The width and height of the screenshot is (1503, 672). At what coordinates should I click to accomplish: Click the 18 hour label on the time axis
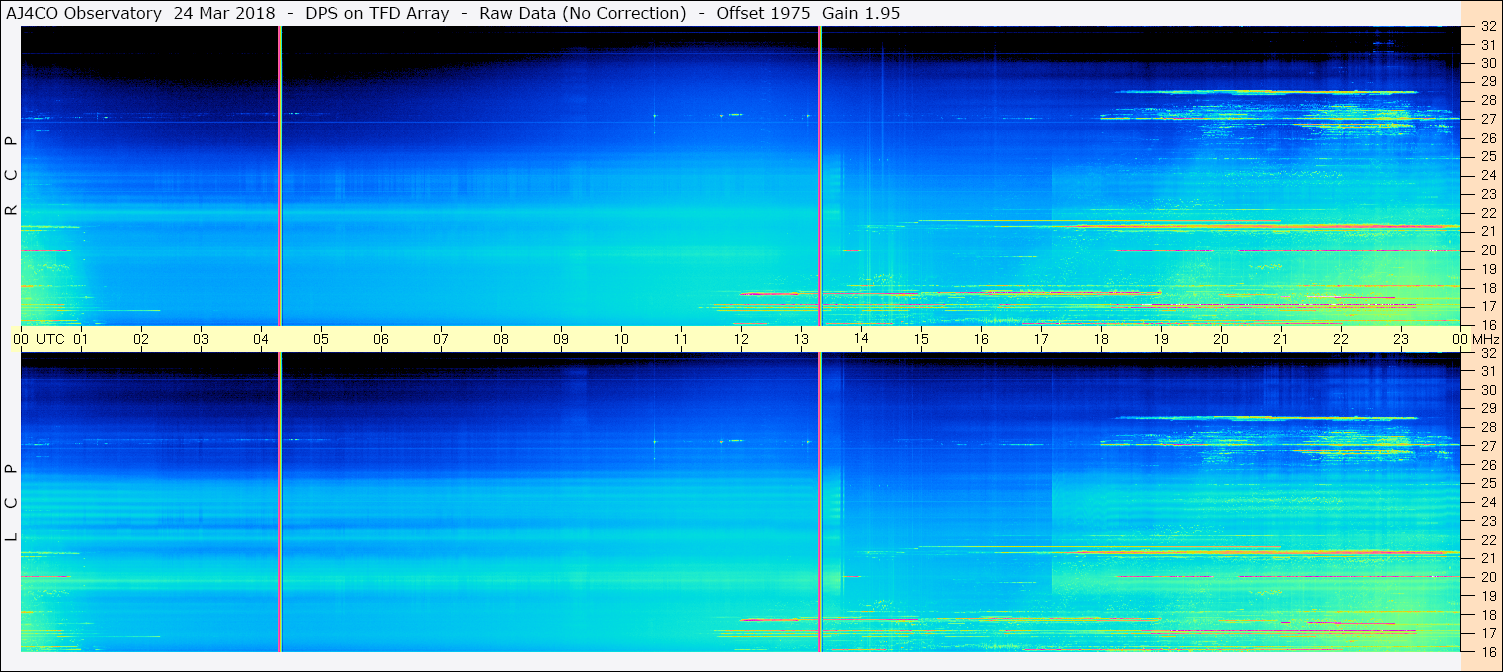(x=1101, y=339)
